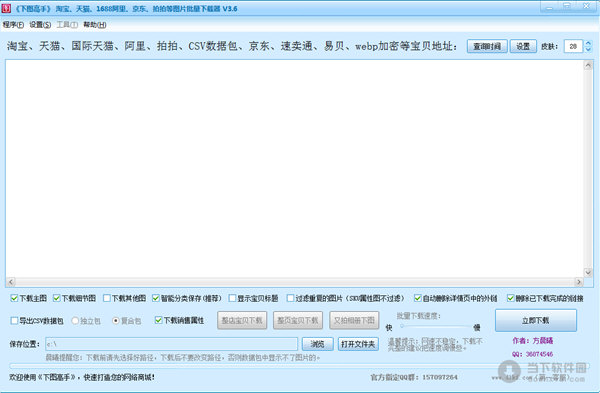The width and height of the screenshot is (600, 393).
Task: Click the 设置 button beside 皮肤
Action: (523, 46)
